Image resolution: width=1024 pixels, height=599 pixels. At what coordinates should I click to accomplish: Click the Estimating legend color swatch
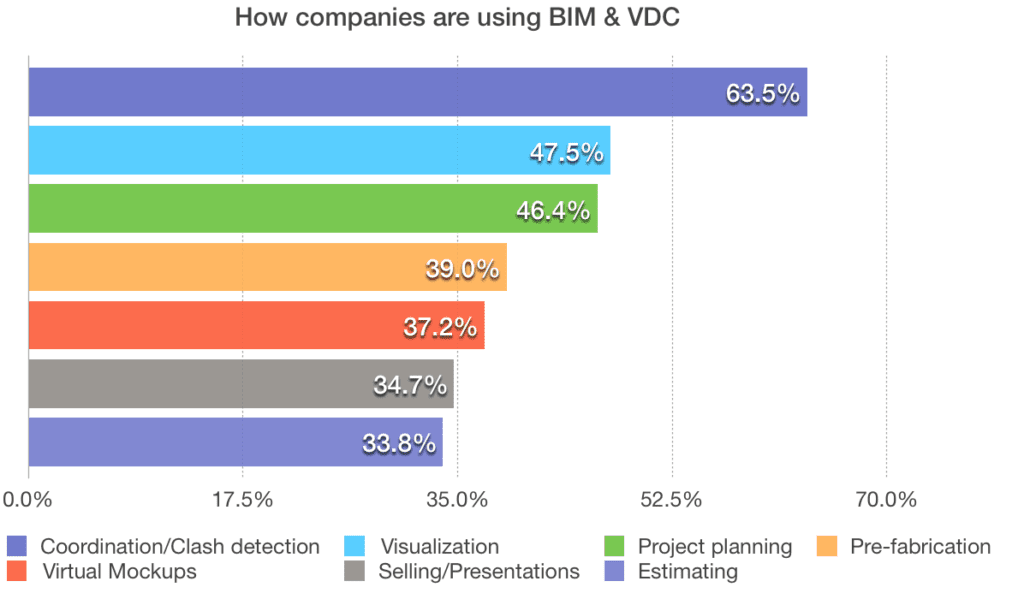coord(615,571)
